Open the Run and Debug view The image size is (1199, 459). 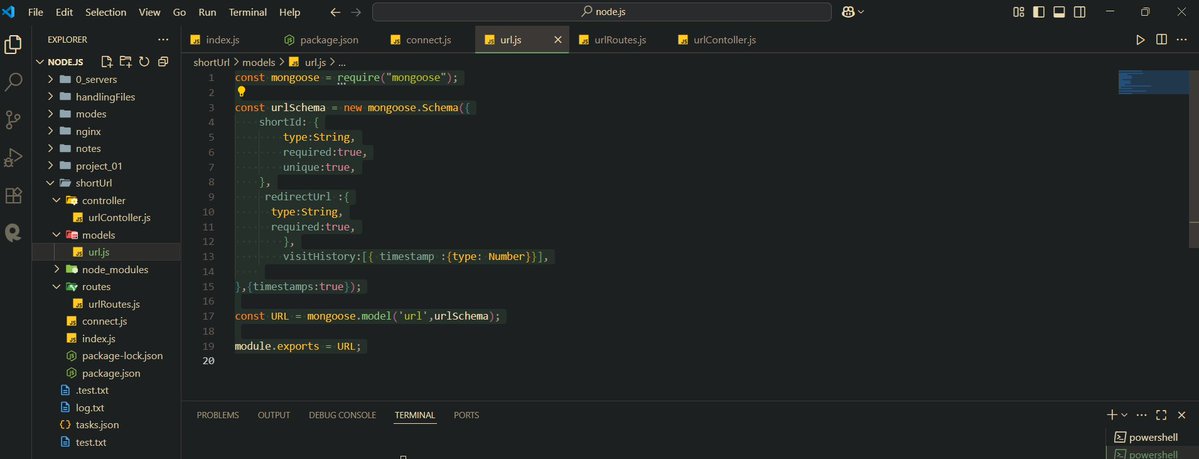point(13,157)
